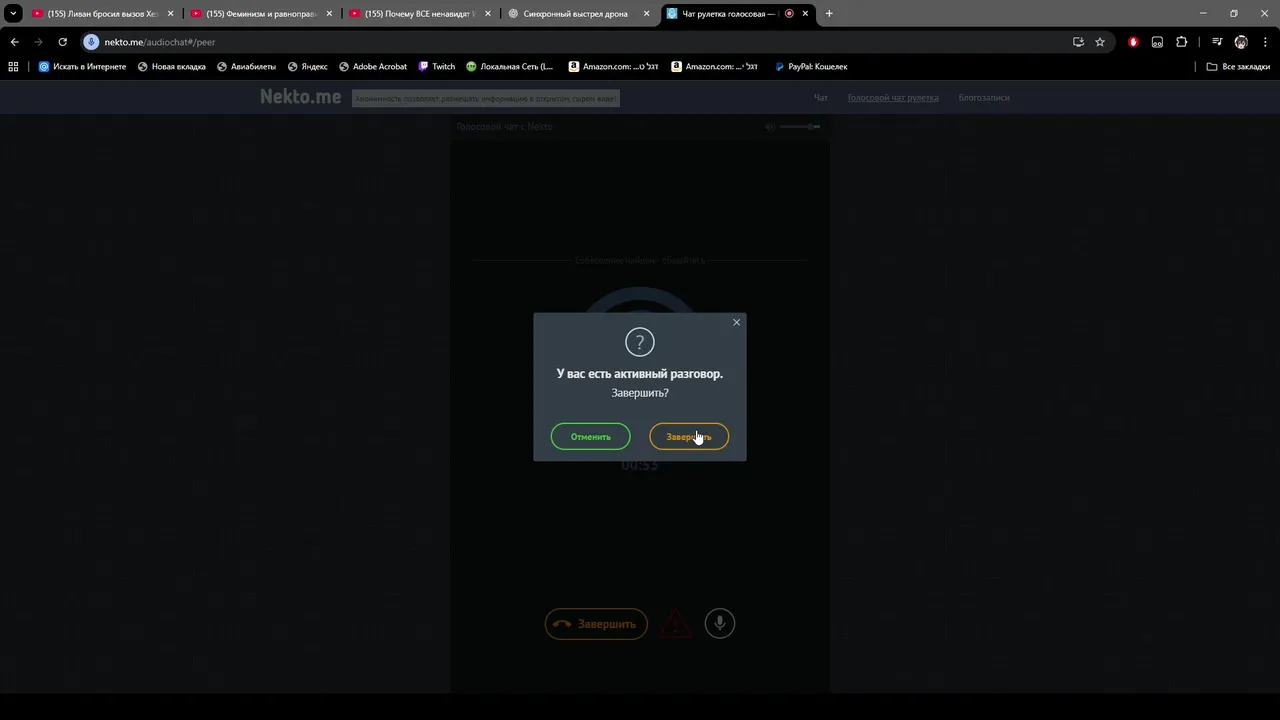Open 'Блогозаписи' navigation link

pyautogui.click(x=984, y=98)
